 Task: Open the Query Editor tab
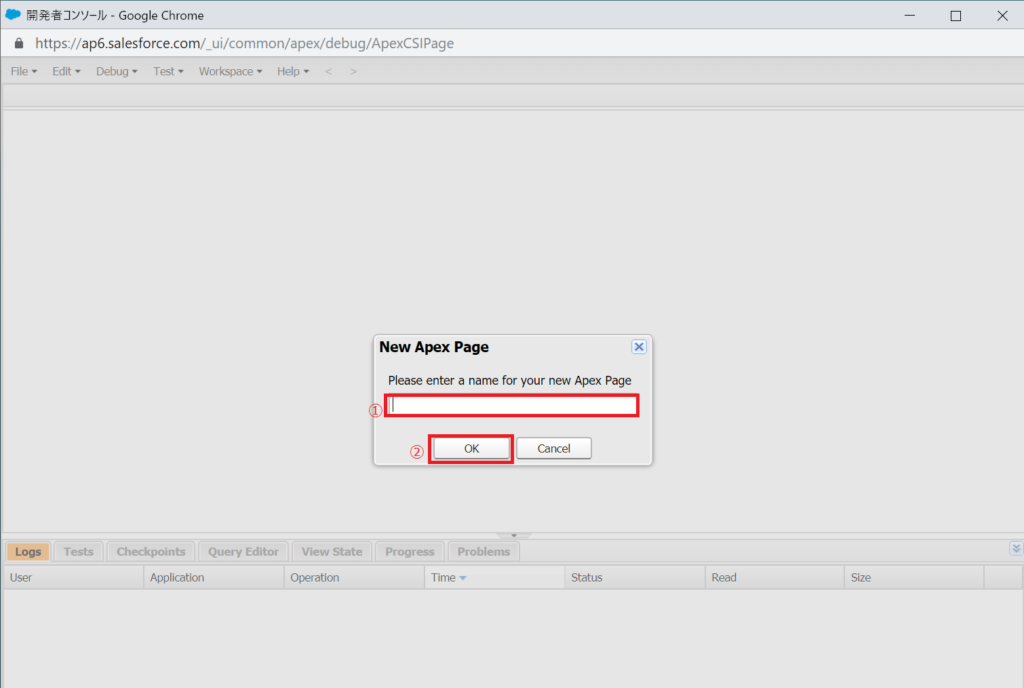click(x=243, y=552)
